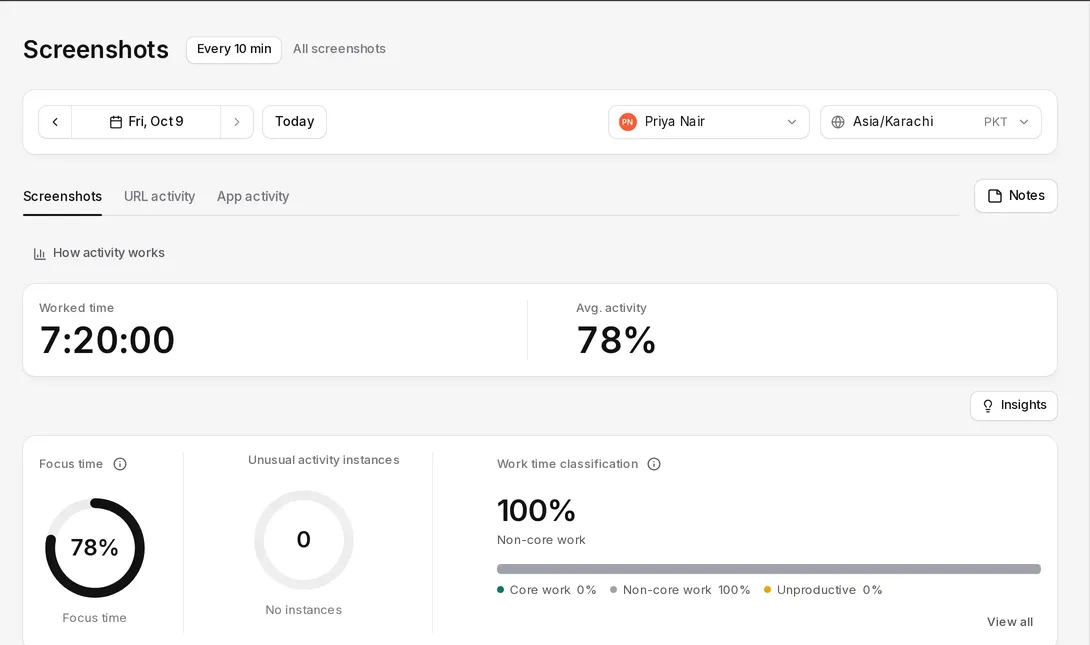Click the info icon next to Focus time
Image resolution: width=1090 pixels, height=645 pixels.
(x=120, y=464)
